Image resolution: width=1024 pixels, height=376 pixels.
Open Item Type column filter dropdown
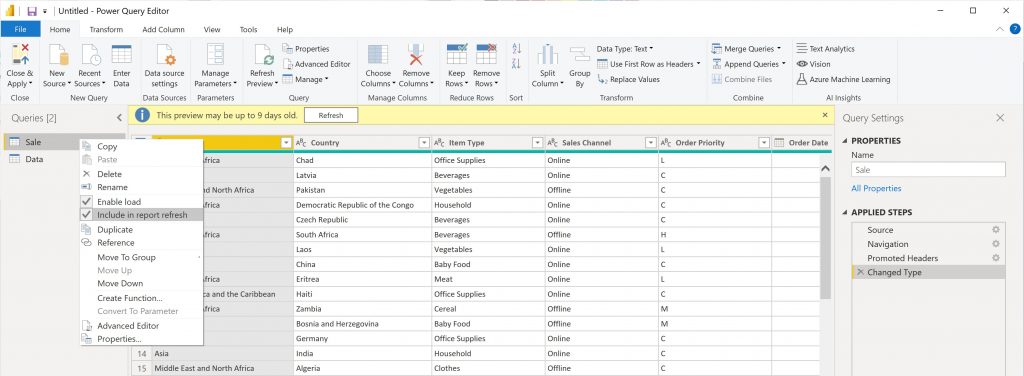[537, 143]
